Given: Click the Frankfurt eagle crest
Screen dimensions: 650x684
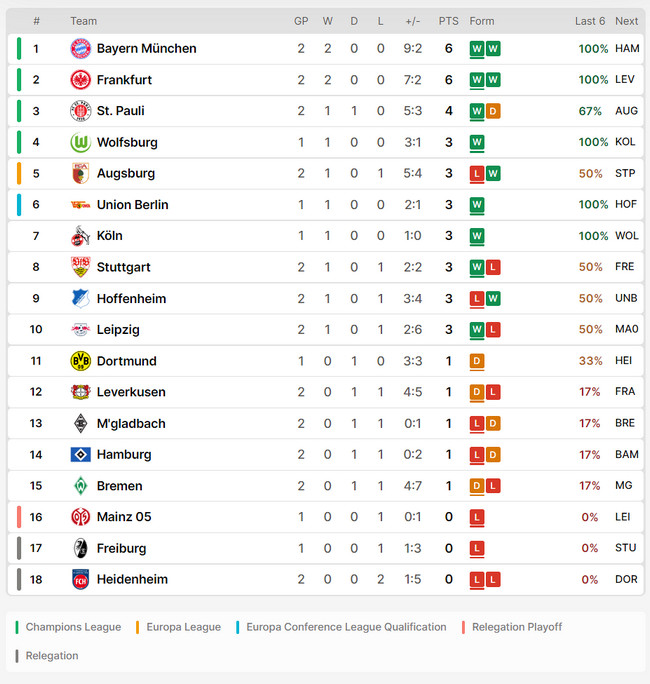Looking at the screenshot, I should click(81, 80).
